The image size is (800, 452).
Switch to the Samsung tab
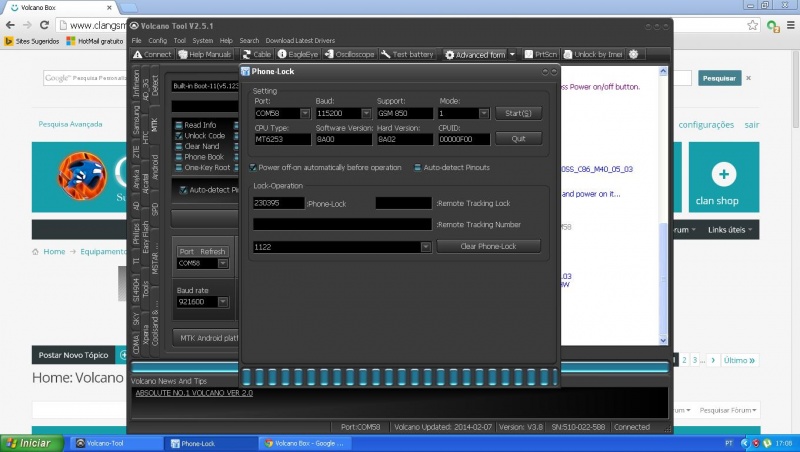[136, 120]
